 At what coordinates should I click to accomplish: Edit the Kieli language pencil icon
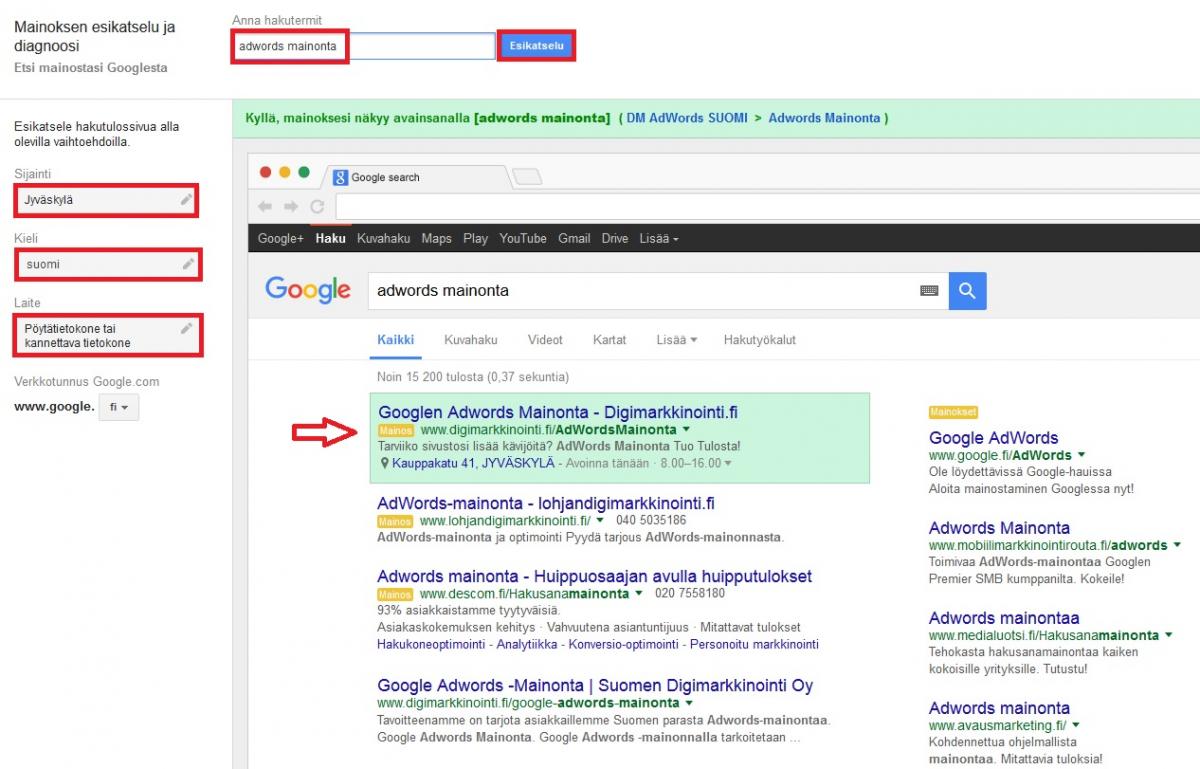188,264
